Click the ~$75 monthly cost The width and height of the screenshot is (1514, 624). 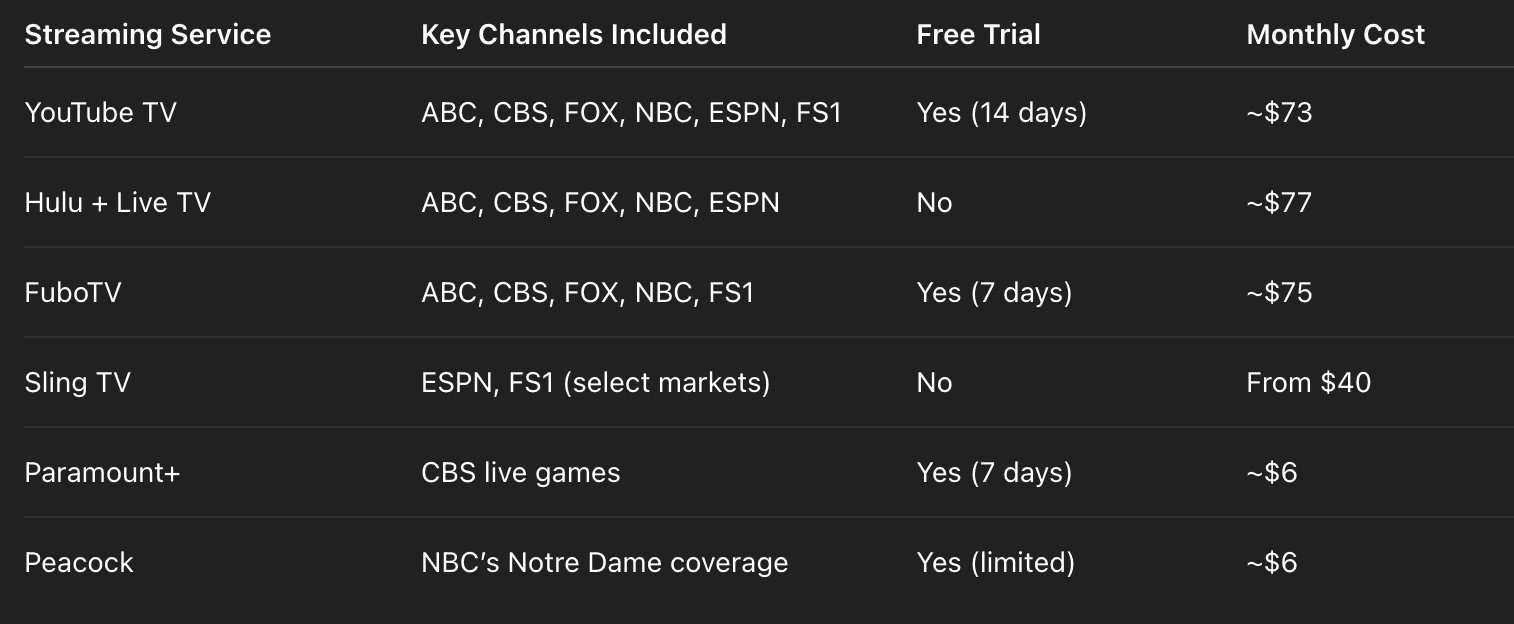pyautogui.click(x=1279, y=293)
